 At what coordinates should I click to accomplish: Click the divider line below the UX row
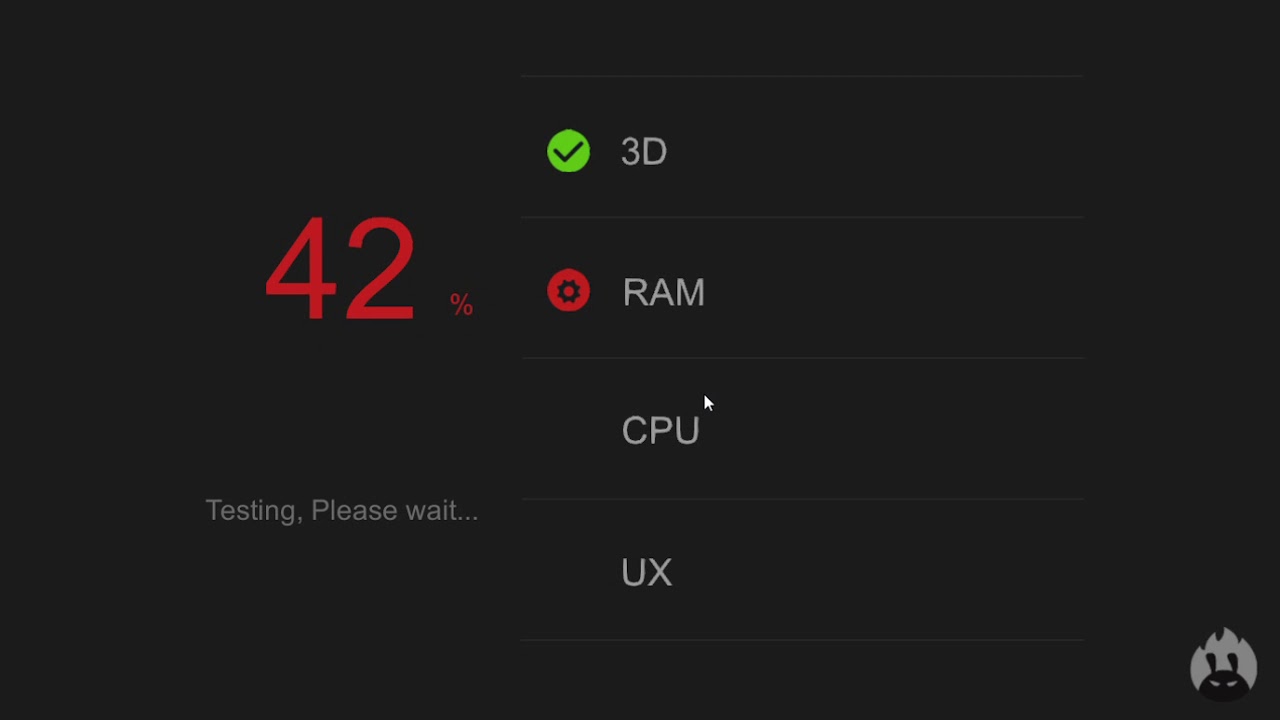(802, 640)
